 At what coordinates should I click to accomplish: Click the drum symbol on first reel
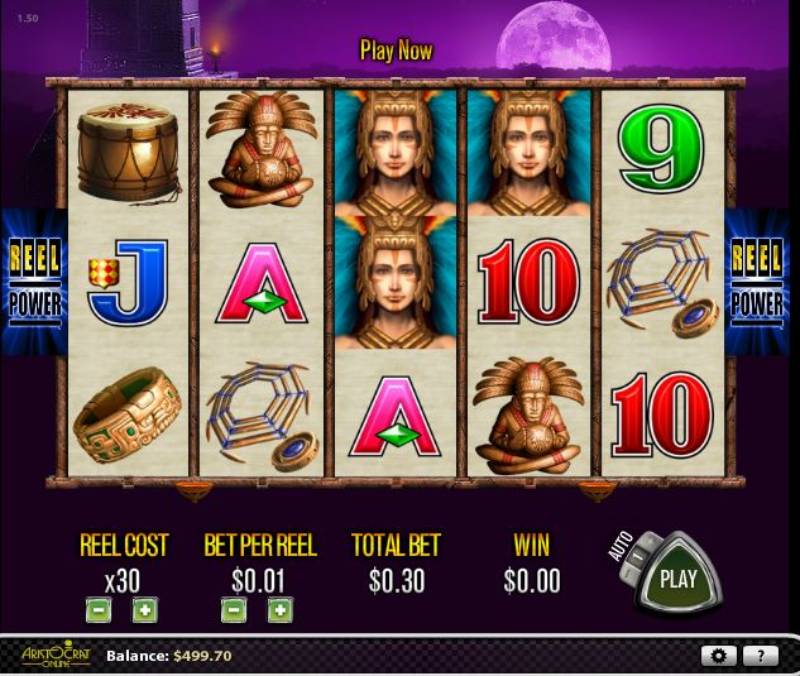coord(128,153)
